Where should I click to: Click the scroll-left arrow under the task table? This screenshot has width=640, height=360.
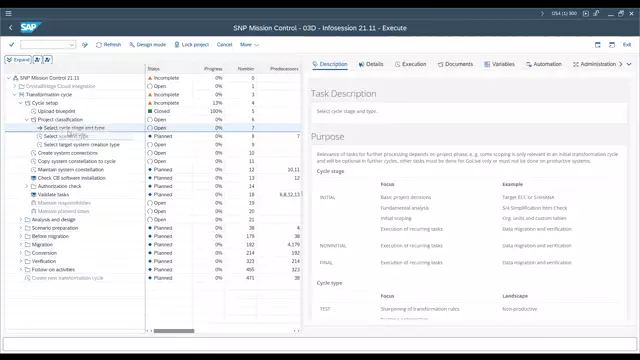pyautogui.click(x=148, y=331)
